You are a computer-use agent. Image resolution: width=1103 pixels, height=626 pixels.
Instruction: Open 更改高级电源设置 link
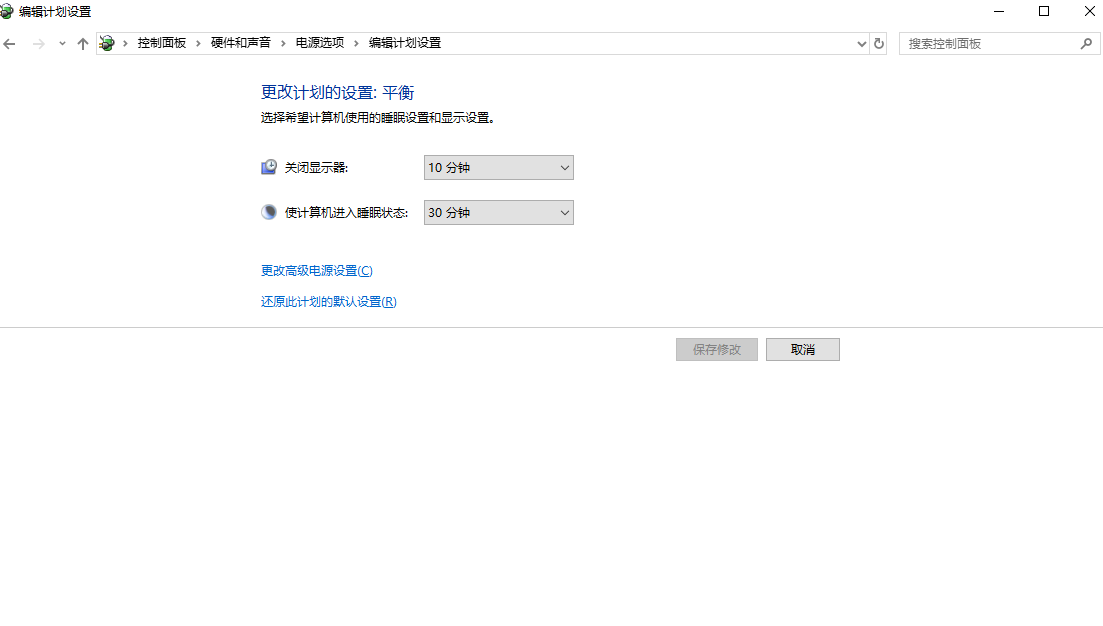[314, 270]
